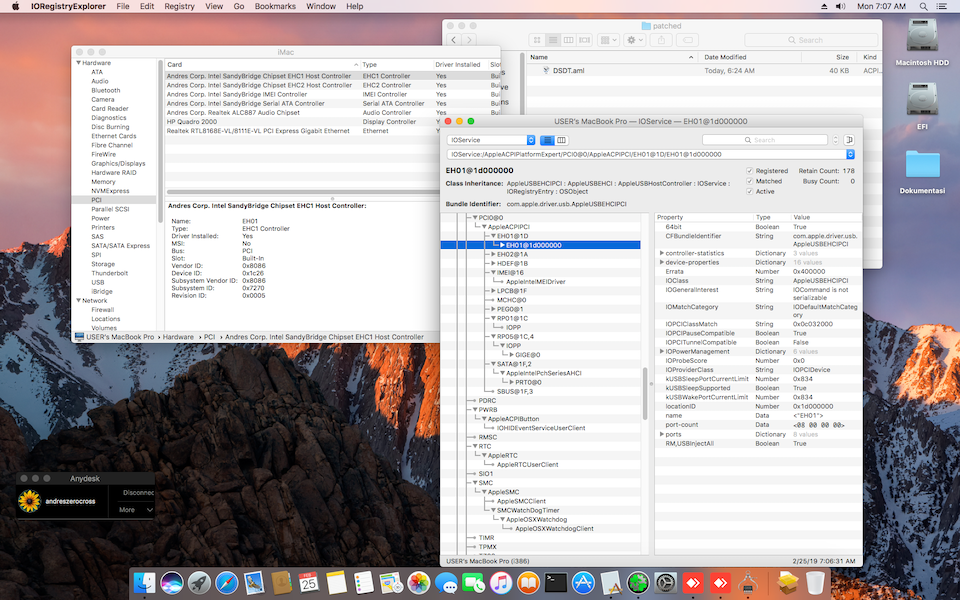Viewport: 960px width, 600px height.
Task: Open the Registry menu
Action: tap(179, 6)
